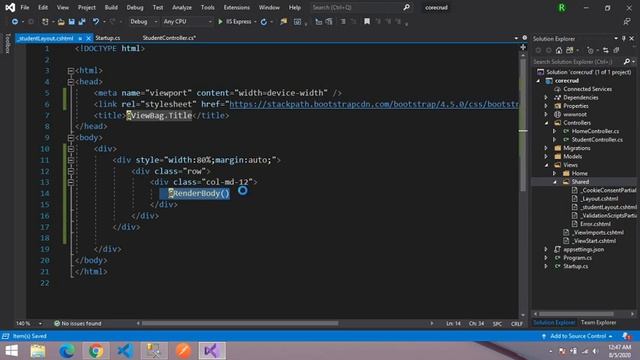
Task: Click the notifications icon in status bar
Action: click(626, 336)
